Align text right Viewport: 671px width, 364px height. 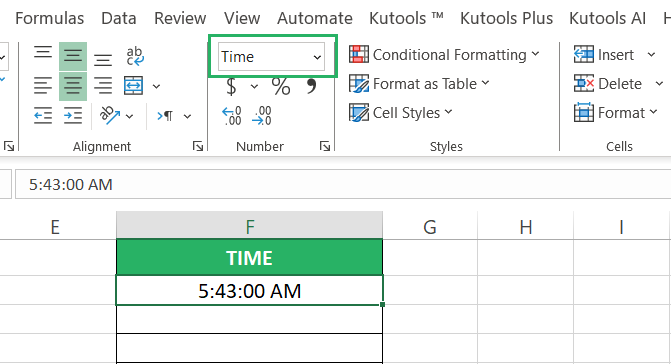tap(103, 86)
